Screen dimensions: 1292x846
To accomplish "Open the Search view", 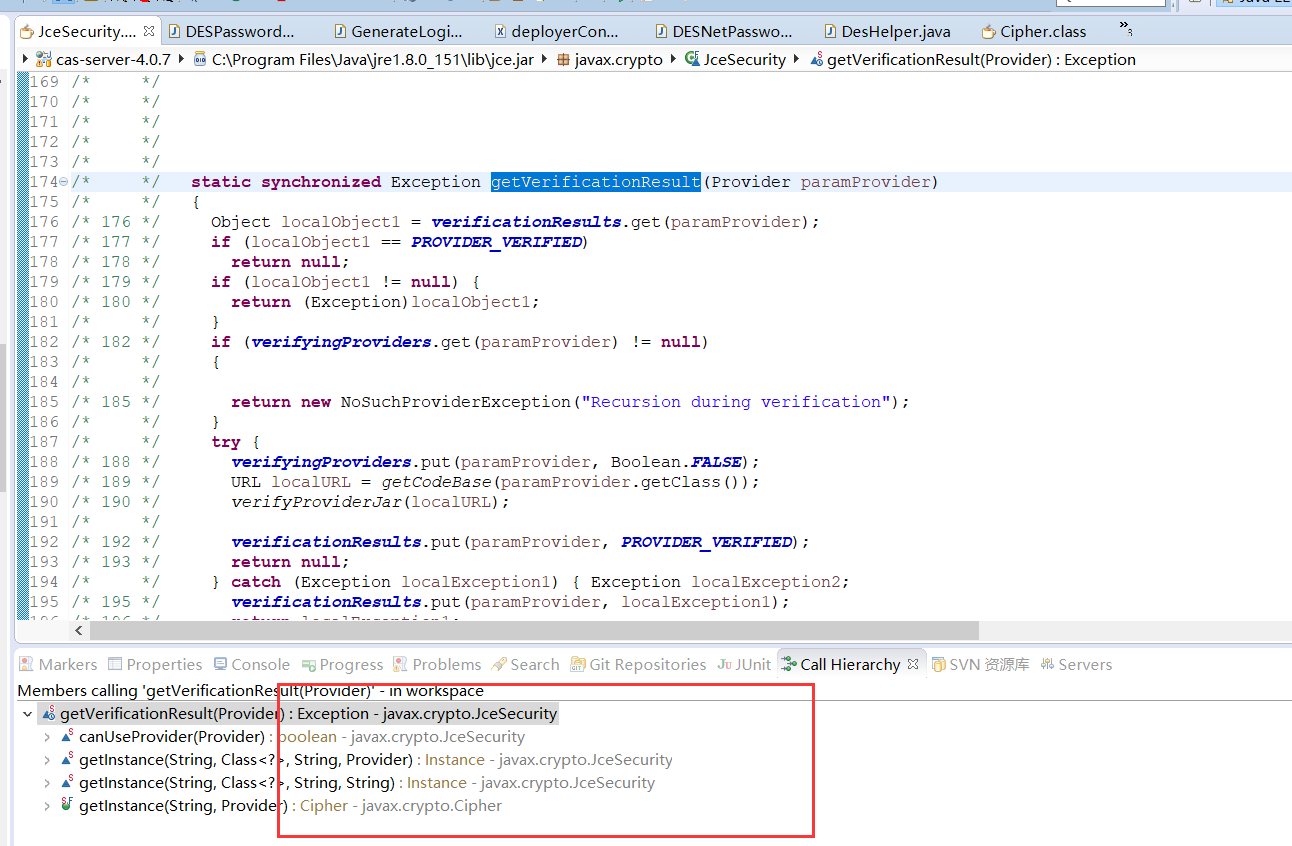I will point(533,663).
